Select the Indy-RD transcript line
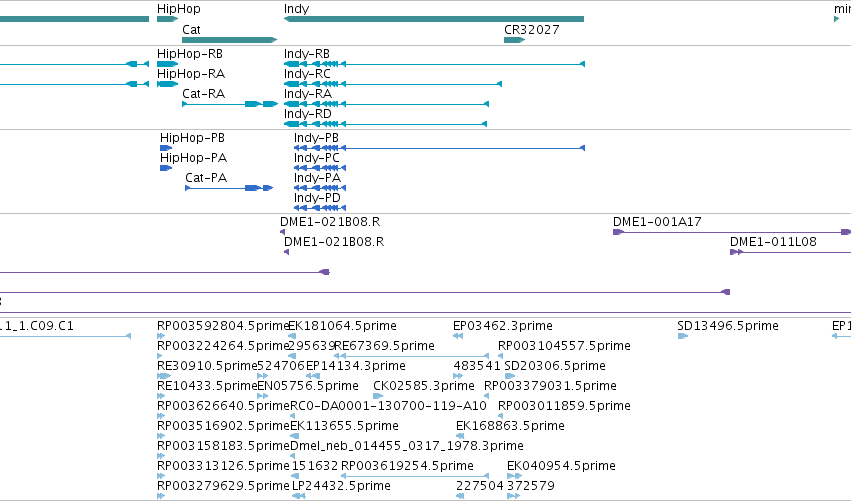This screenshot has height=501, width=851. coord(385,124)
